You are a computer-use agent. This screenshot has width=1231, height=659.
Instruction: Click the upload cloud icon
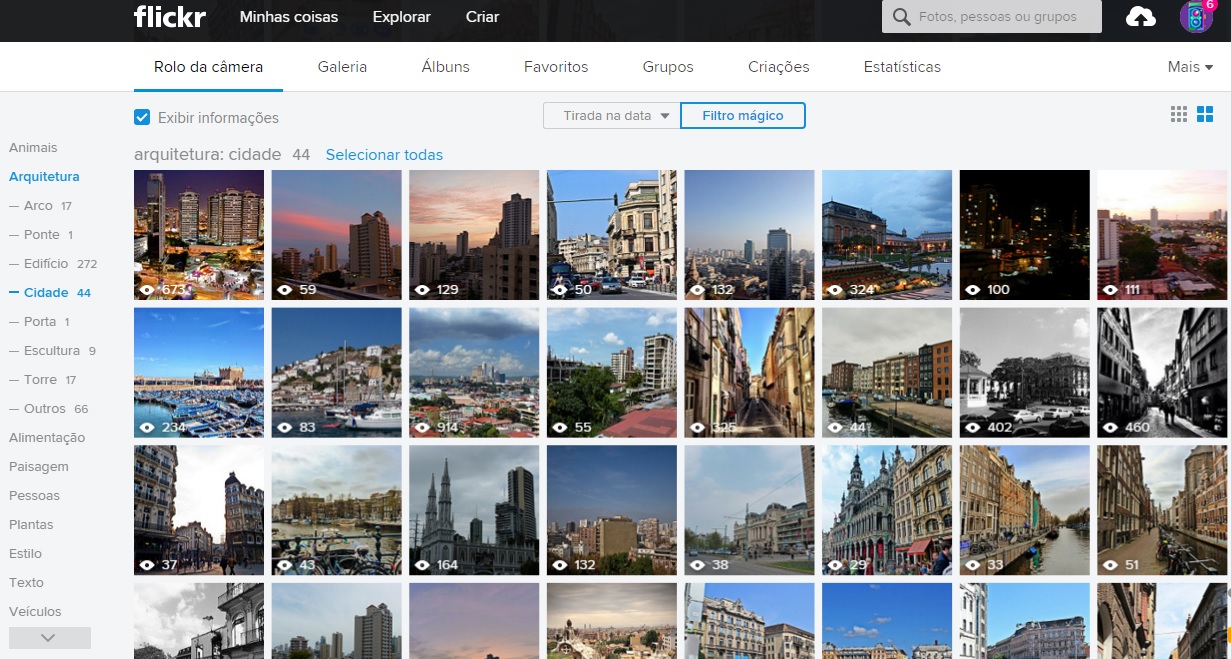pyautogui.click(x=1141, y=17)
